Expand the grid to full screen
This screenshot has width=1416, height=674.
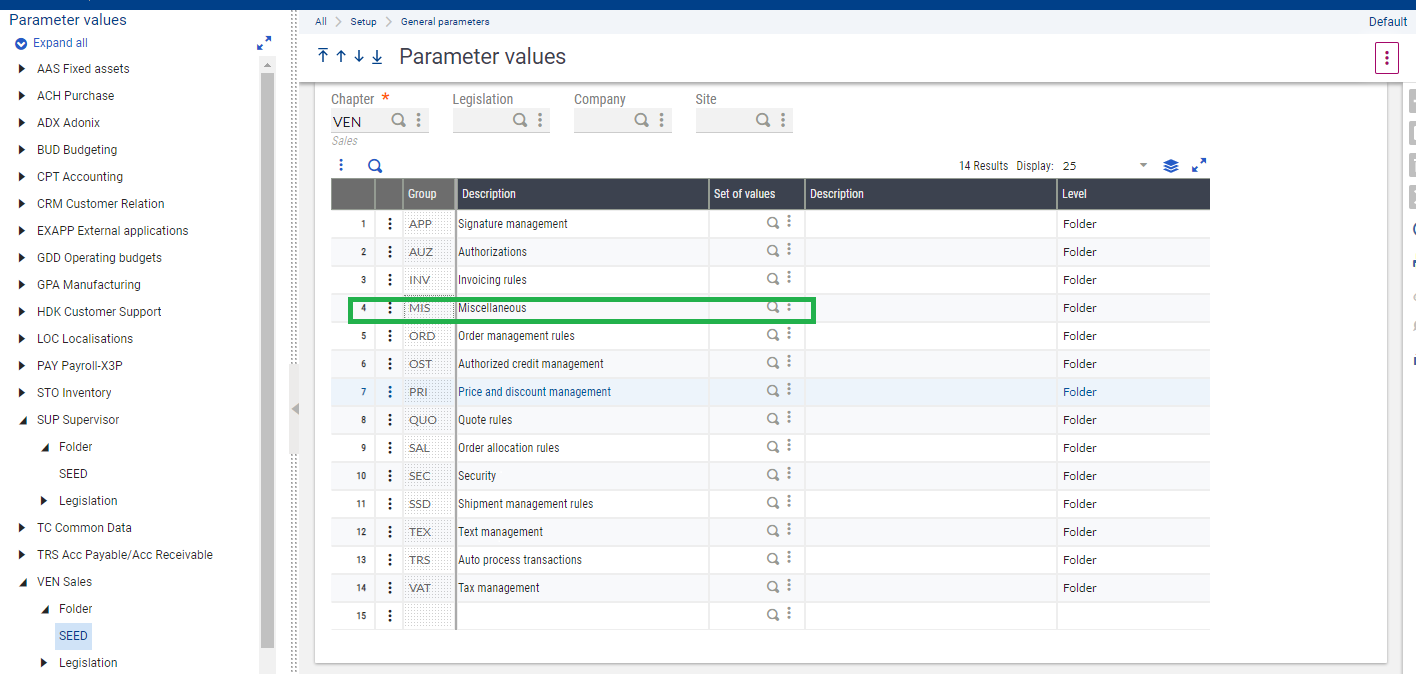click(x=1198, y=164)
